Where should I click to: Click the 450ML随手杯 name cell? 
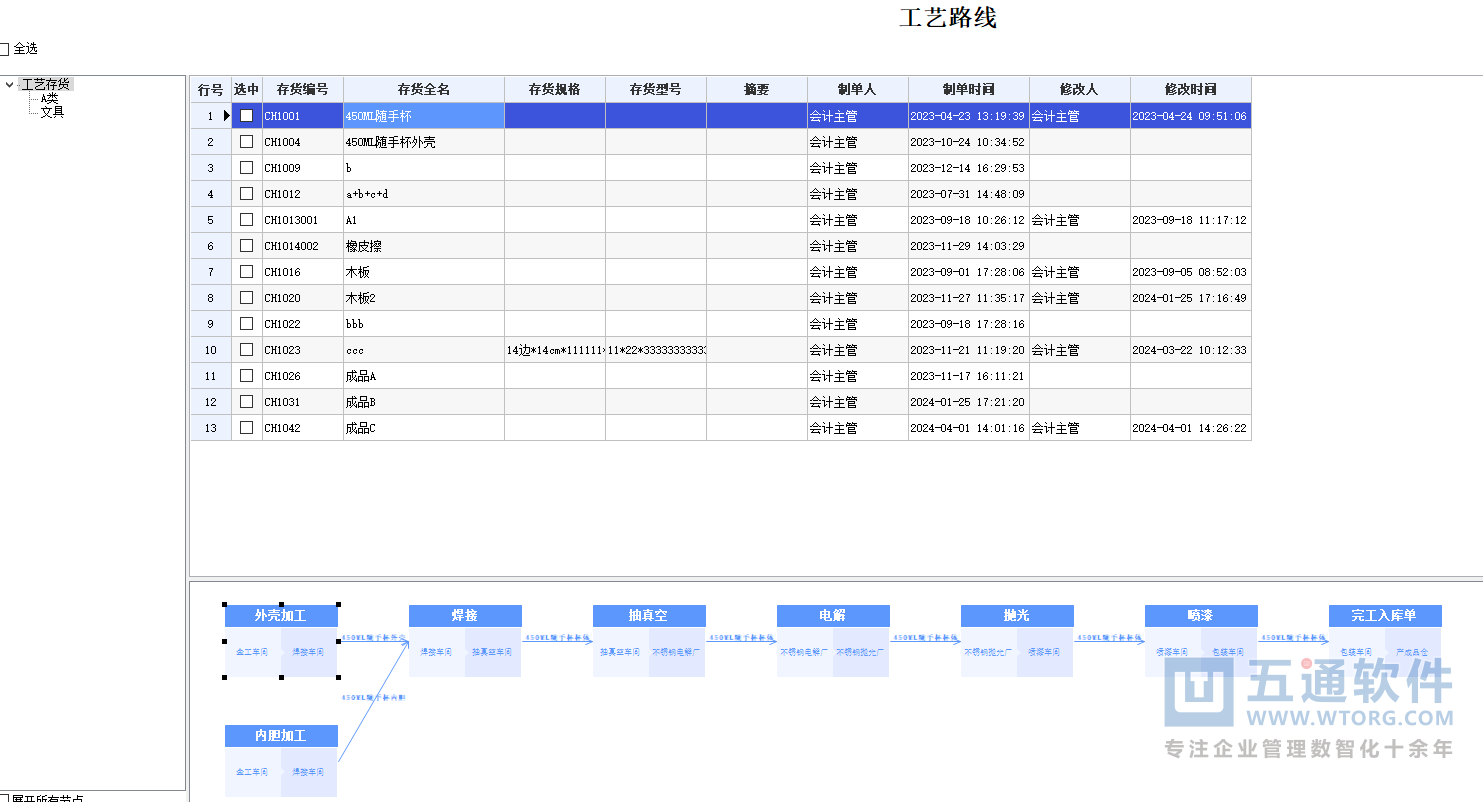coord(424,116)
